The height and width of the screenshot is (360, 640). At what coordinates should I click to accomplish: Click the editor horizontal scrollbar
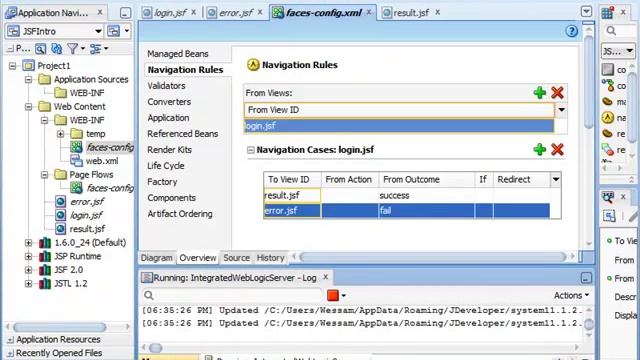tap(433, 257)
